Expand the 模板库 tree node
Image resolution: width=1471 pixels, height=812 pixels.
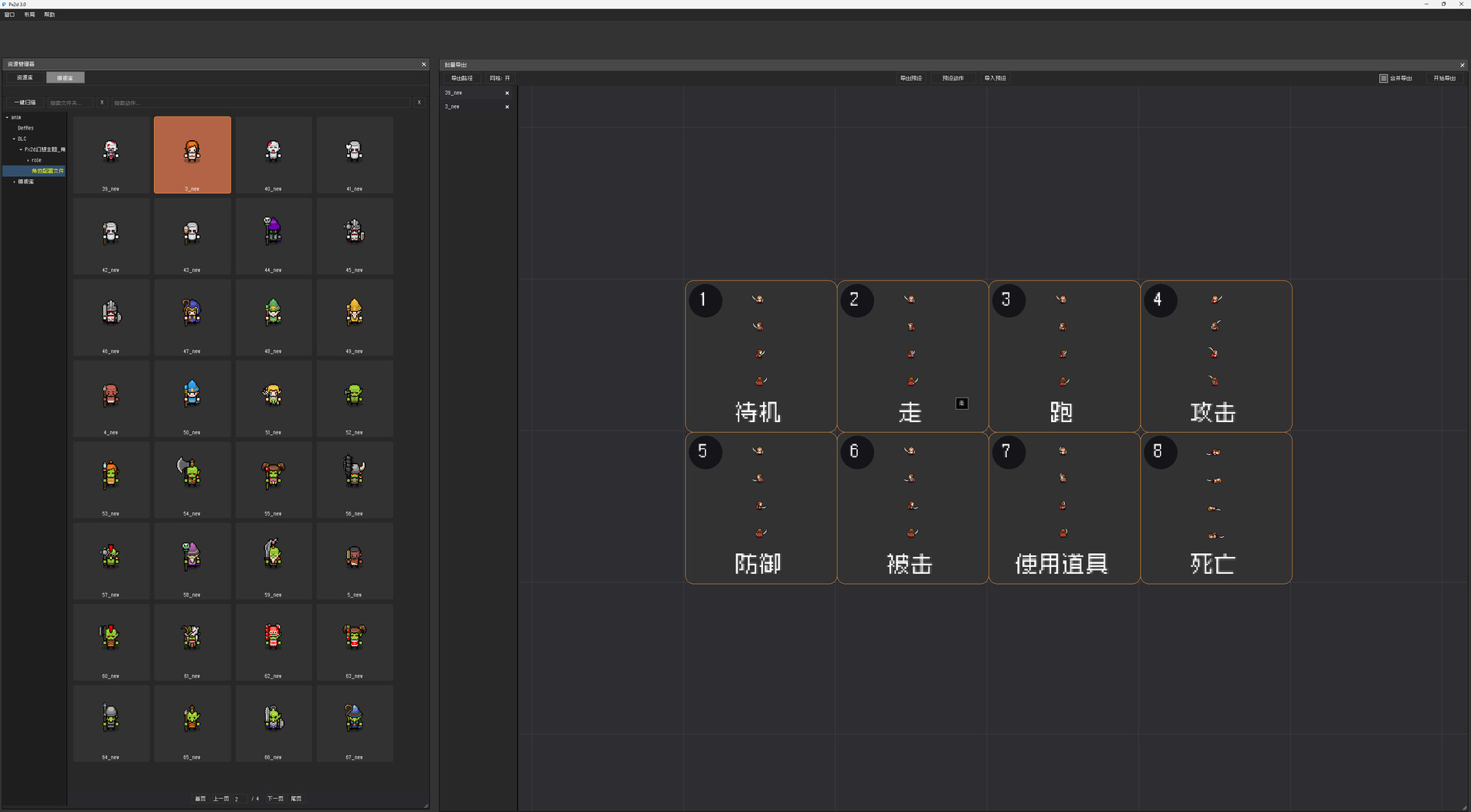pos(14,182)
